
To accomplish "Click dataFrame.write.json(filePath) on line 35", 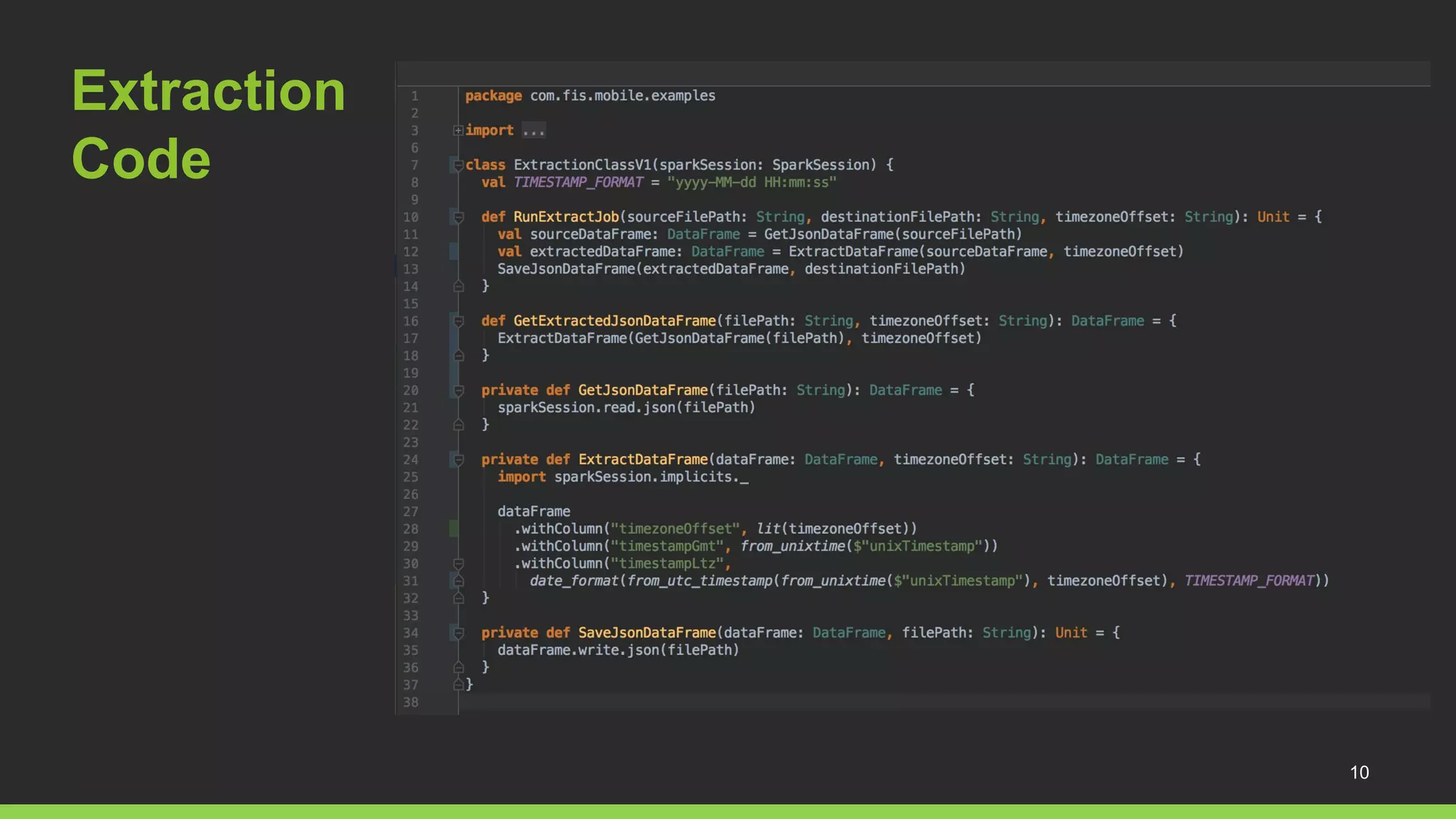I will point(619,651).
